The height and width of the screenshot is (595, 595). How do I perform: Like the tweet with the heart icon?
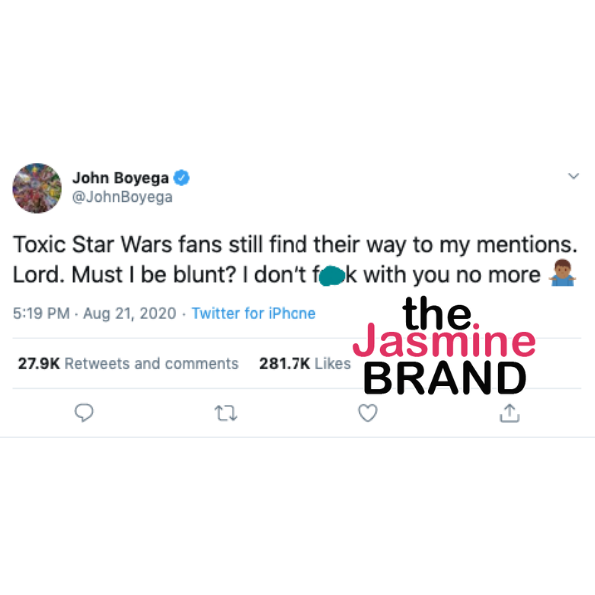(x=368, y=413)
